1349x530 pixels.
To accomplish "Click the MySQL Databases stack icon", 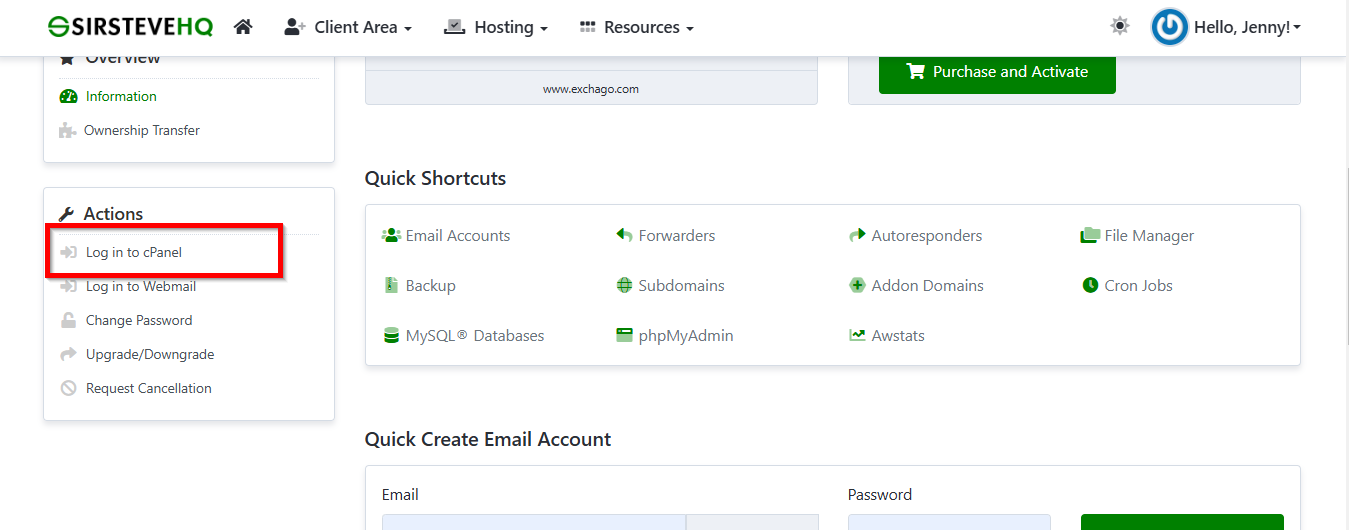I will (x=391, y=336).
